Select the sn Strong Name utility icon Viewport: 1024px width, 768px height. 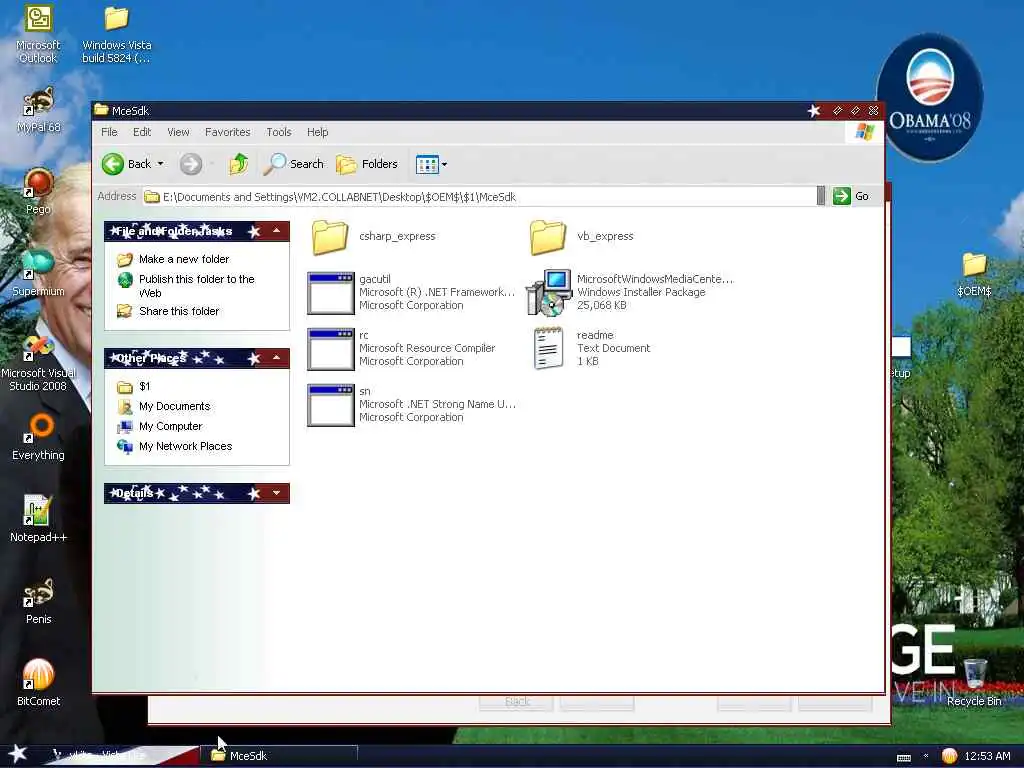tap(331, 406)
